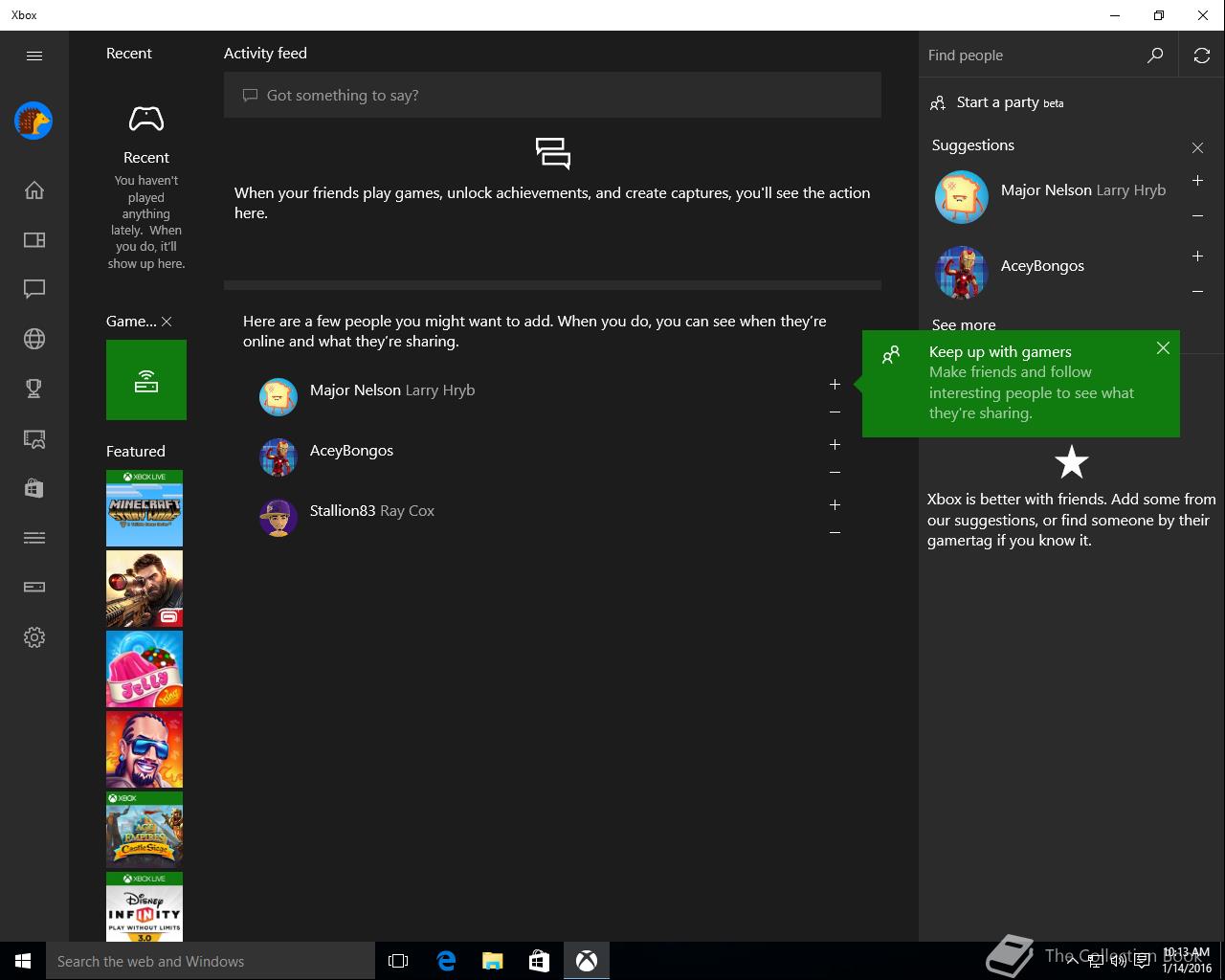The image size is (1225, 980).
Task: Open the Messages section
Action: click(34, 289)
